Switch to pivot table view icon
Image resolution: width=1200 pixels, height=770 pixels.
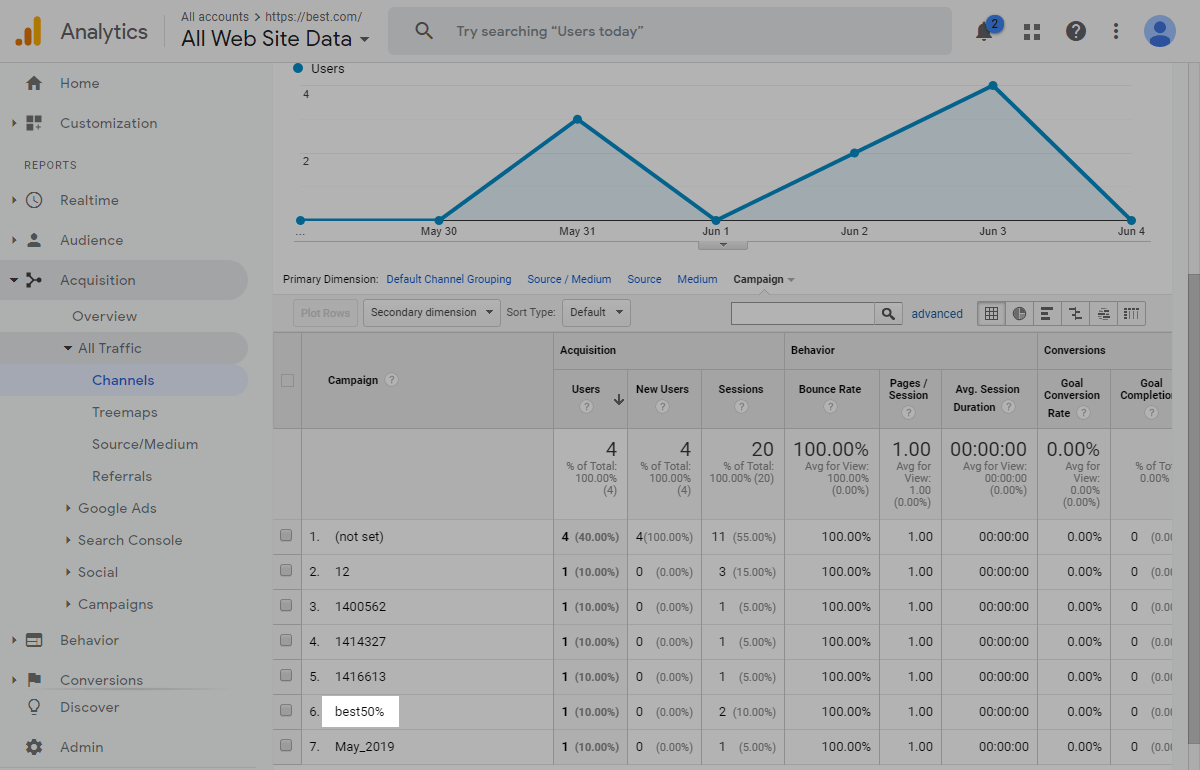pos(1131,313)
